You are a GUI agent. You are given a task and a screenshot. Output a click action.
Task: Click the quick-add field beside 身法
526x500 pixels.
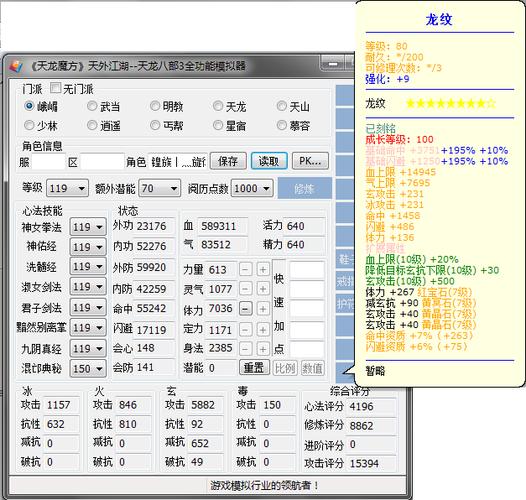point(307,349)
